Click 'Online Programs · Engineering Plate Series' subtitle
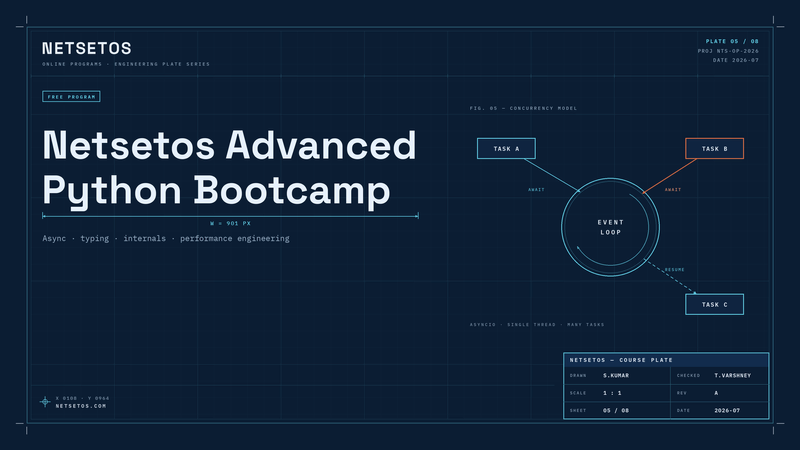Viewport: 800px width, 450px height. (x=126, y=64)
